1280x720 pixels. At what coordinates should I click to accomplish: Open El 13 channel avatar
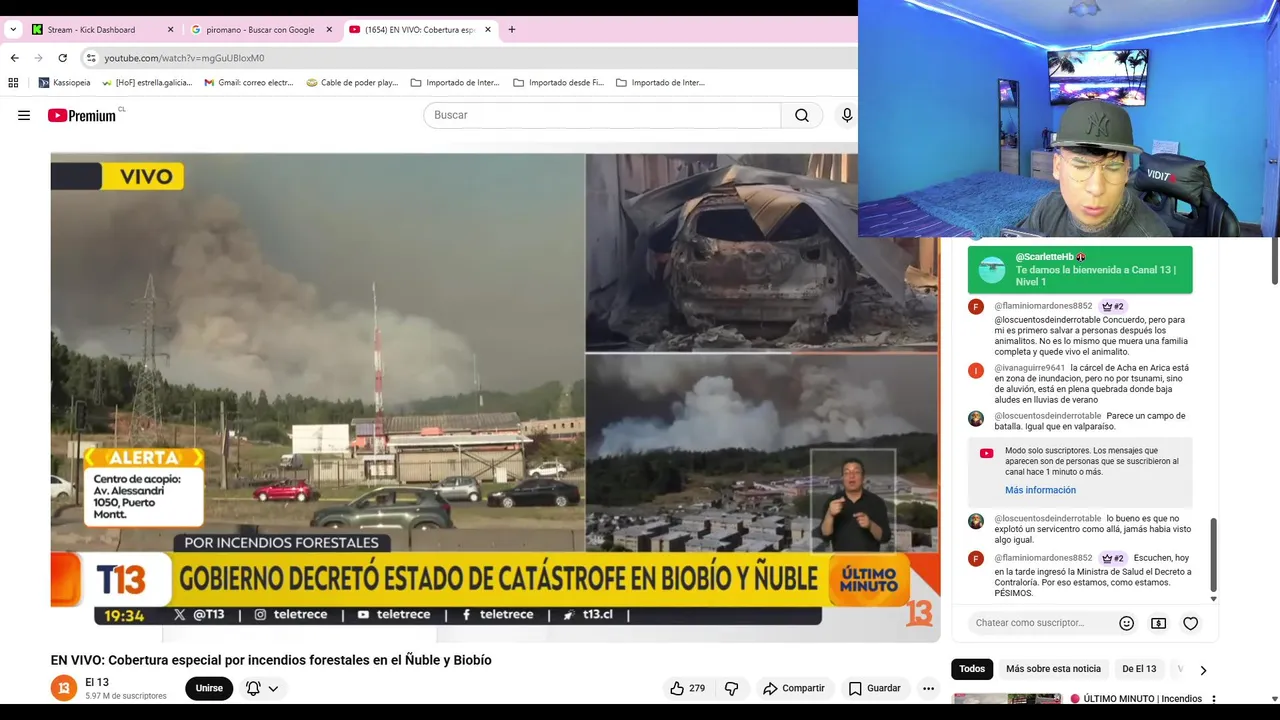click(x=64, y=688)
